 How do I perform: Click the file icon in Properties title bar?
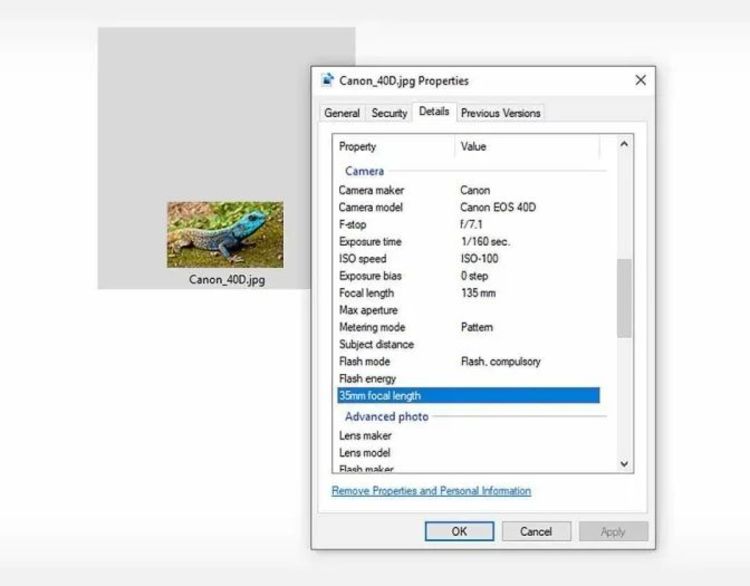(328, 80)
